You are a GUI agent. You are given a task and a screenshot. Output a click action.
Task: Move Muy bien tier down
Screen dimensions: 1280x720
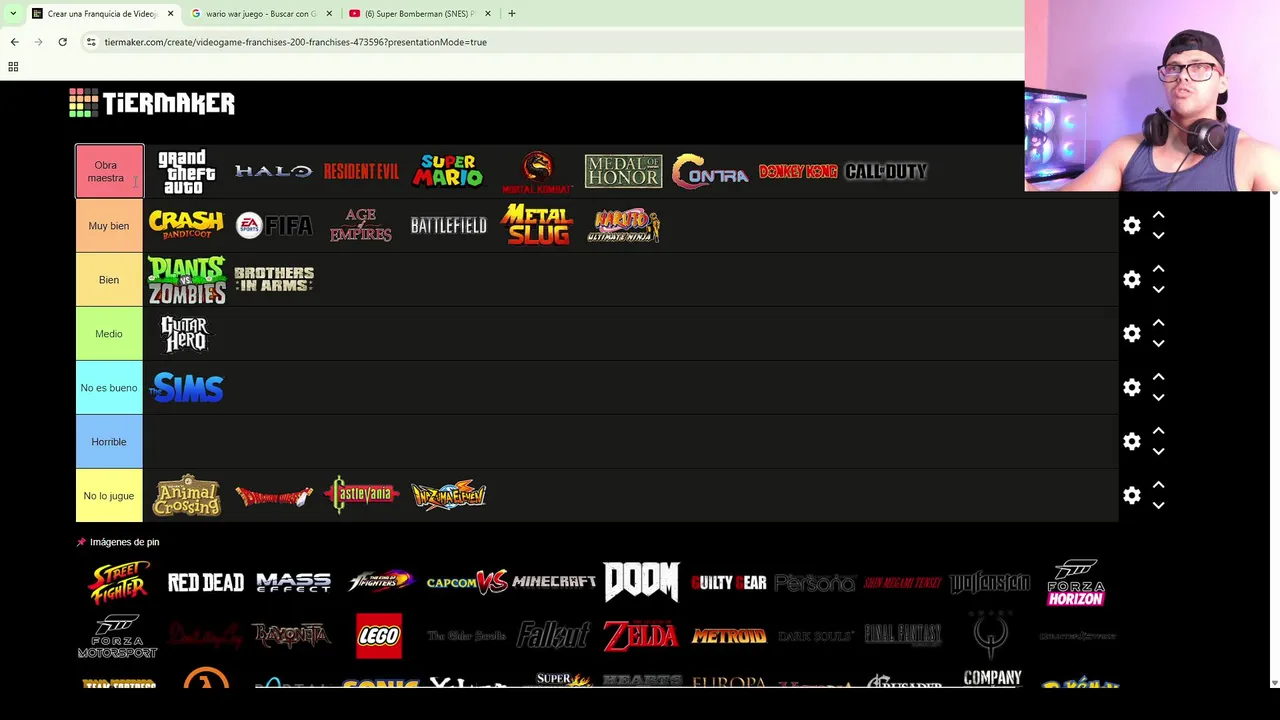point(1158,236)
